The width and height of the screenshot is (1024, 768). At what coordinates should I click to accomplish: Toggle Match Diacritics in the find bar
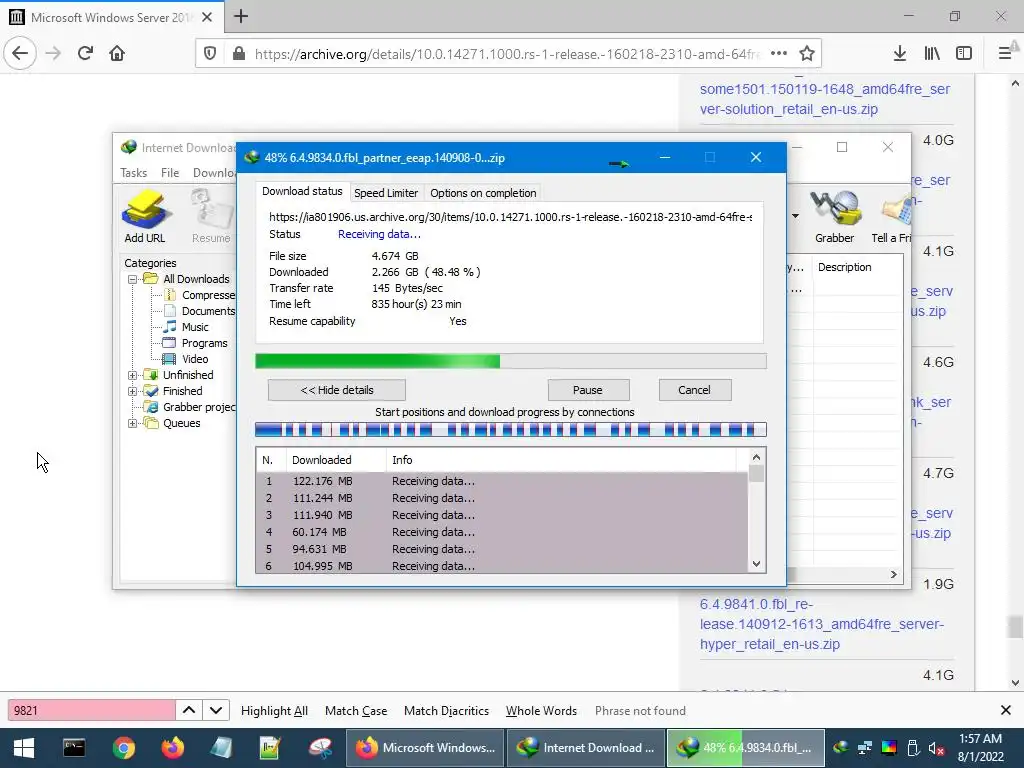click(x=446, y=711)
